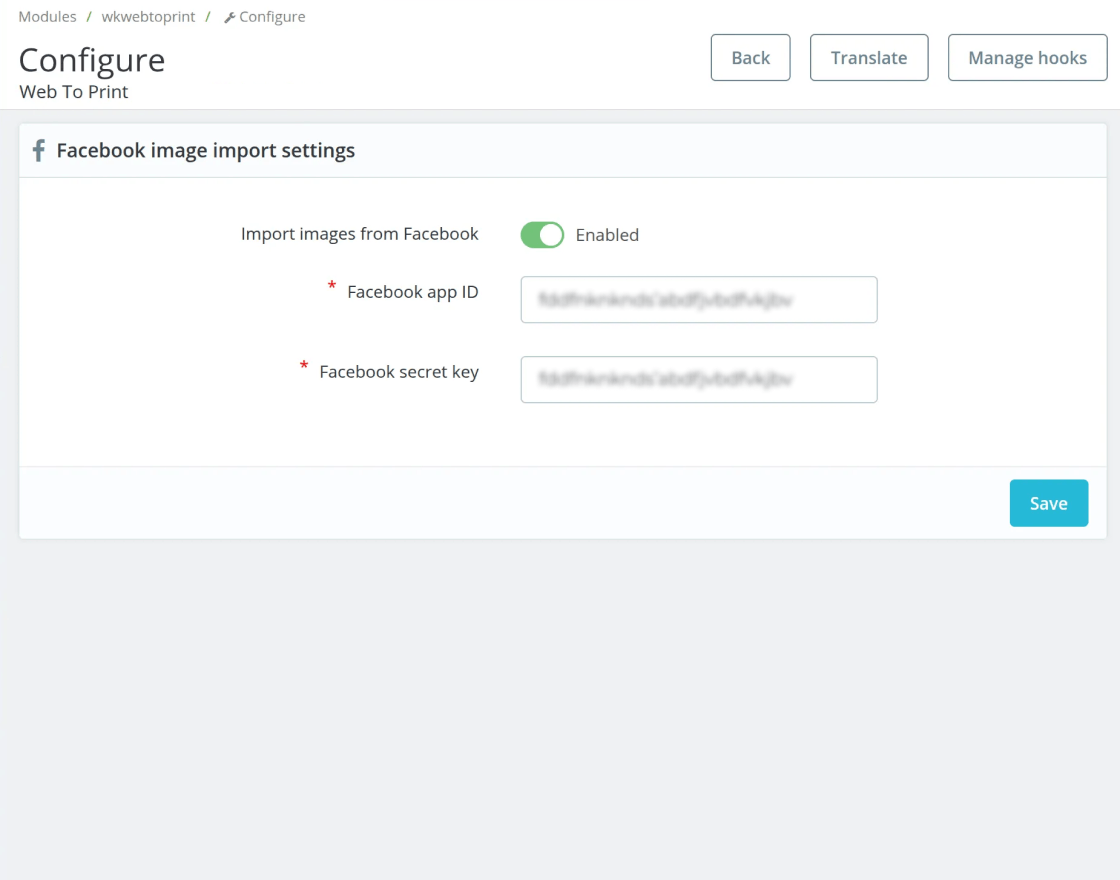Go to Modules breadcrumb
The height and width of the screenshot is (880, 1120).
click(47, 16)
